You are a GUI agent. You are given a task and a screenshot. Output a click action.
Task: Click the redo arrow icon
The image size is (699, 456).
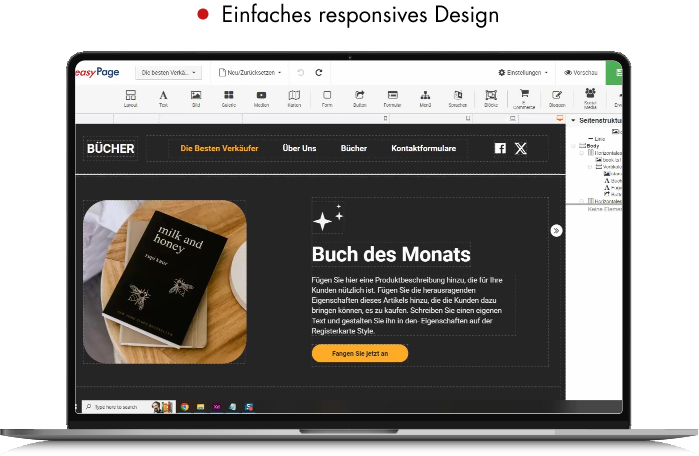click(x=319, y=72)
